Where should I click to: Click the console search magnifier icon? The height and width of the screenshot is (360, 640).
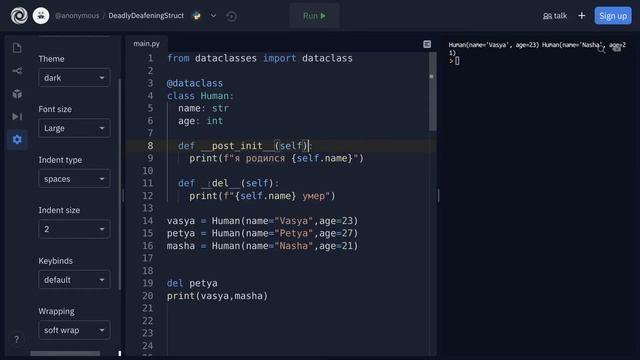coord(601,49)
